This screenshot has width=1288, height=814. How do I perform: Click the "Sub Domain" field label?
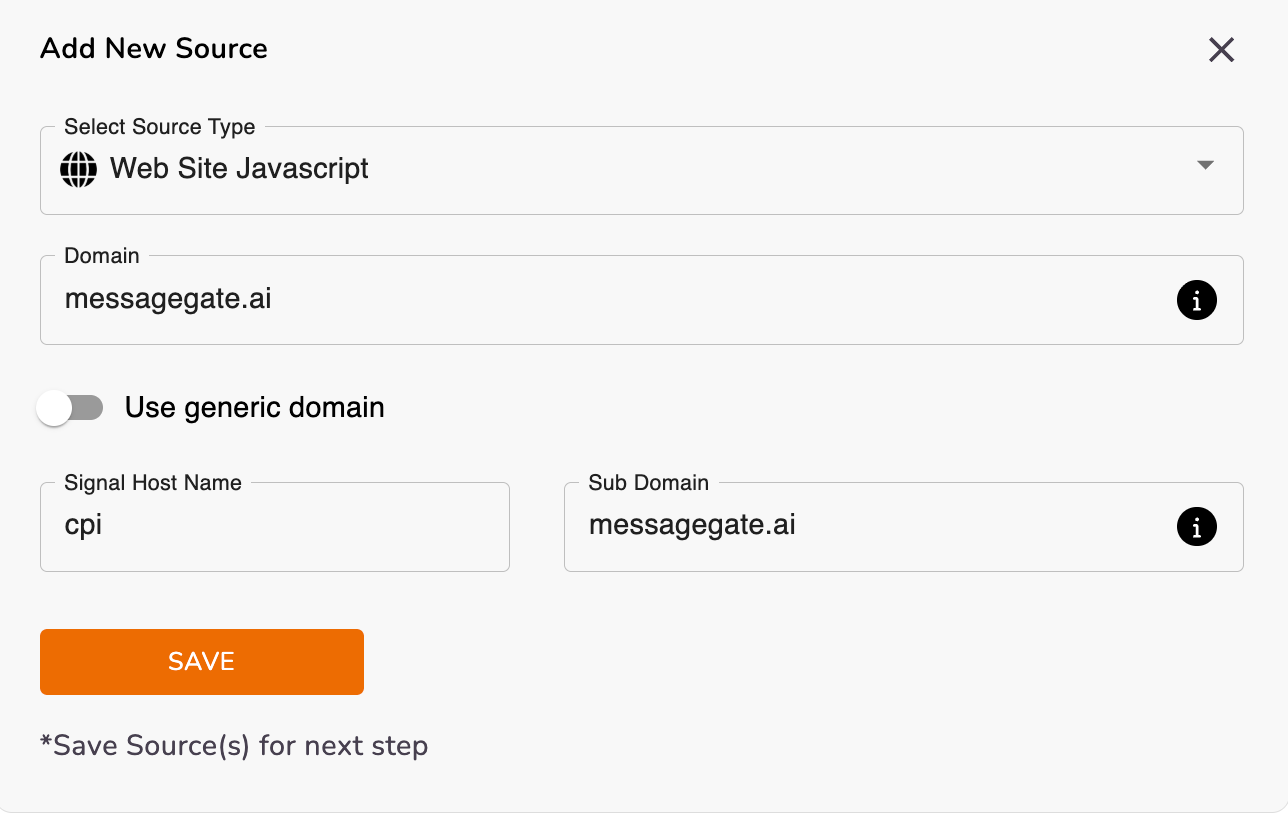[649, 483]
